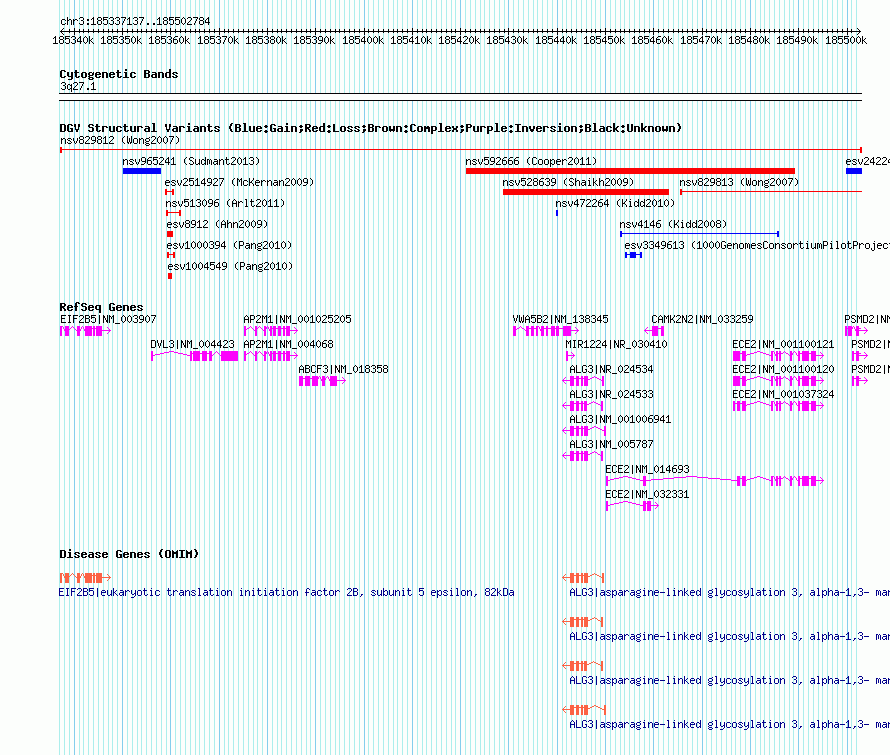
Task: Click the ECE2|NM_014693 label text
Action: tap(647, 469)
